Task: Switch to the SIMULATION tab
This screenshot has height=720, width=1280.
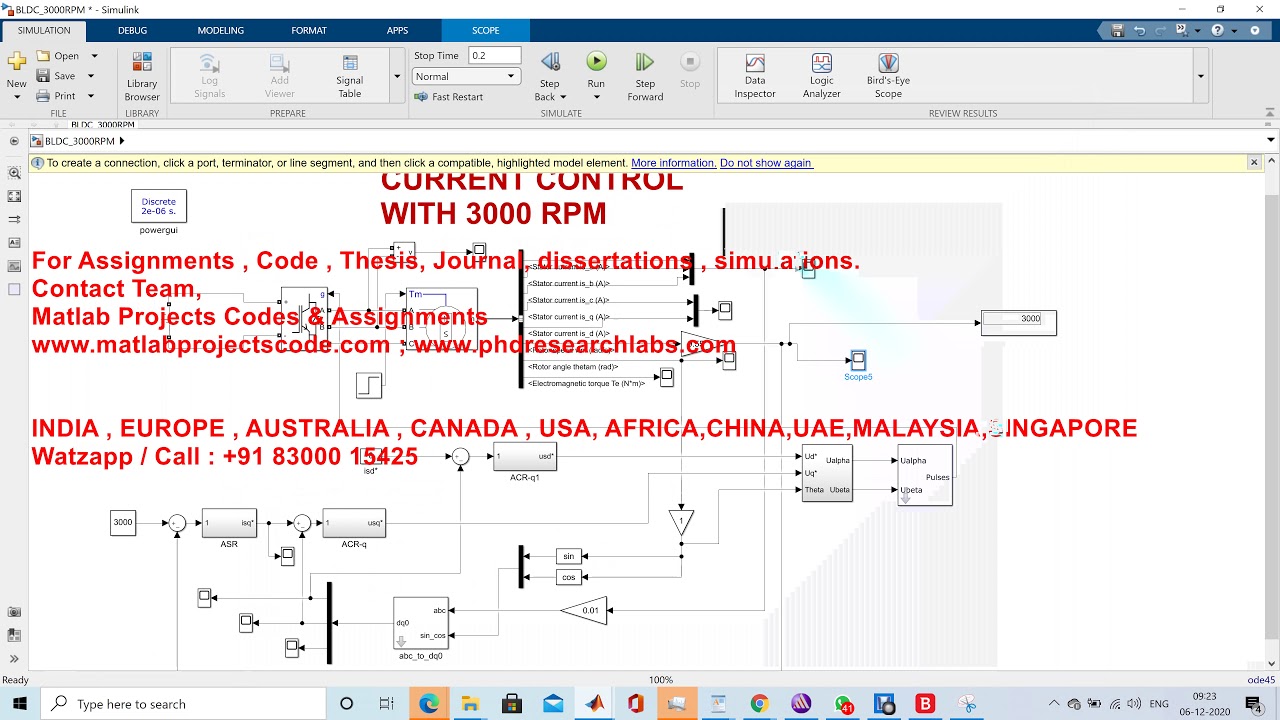Action: (x=44, y=30)
